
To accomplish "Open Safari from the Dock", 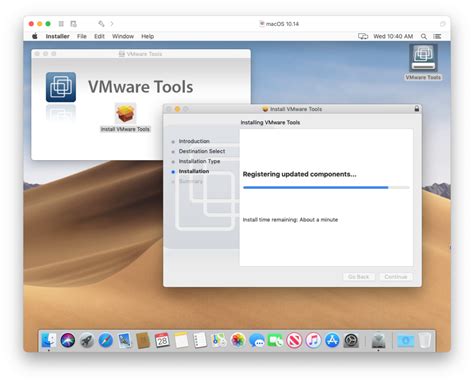I will [106, 340].
